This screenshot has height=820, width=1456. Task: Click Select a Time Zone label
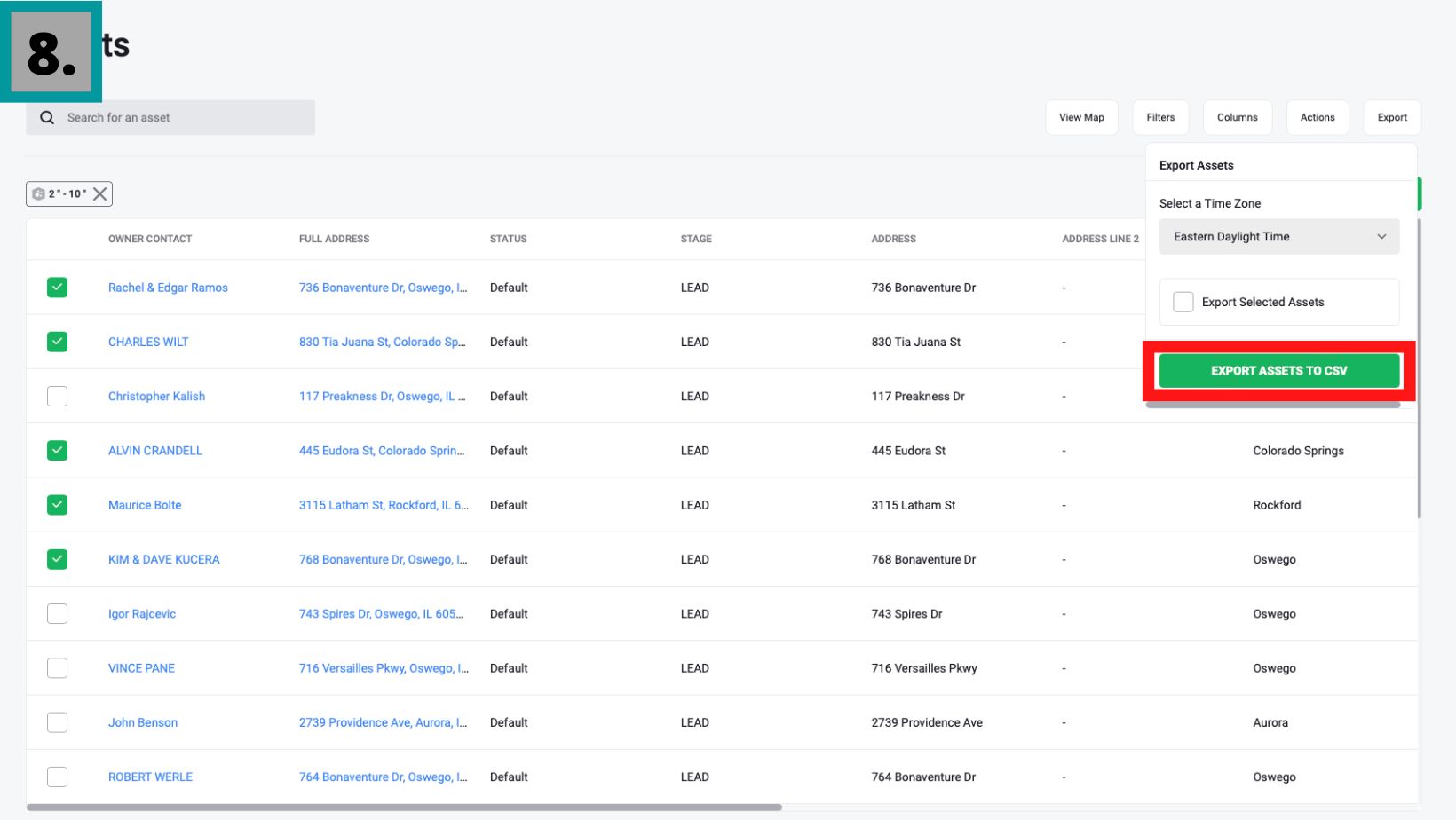(x=1210, y=203)
